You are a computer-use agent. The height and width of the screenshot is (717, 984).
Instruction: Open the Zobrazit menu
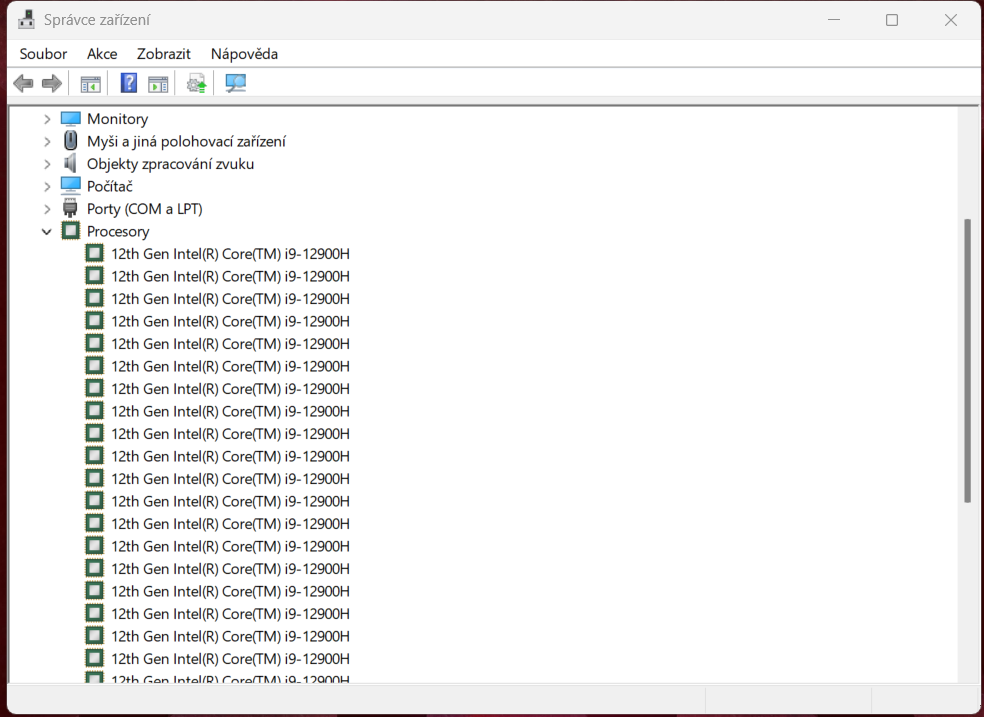[x=164, y=54]
